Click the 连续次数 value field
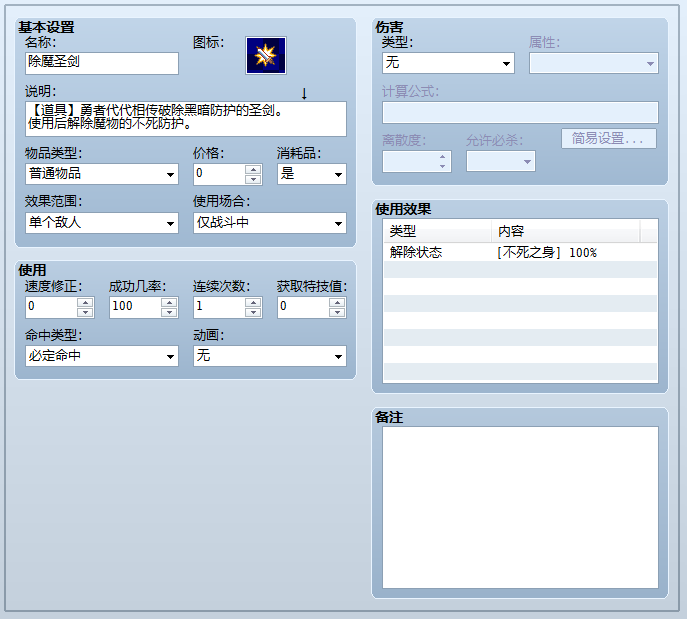The image size is (687, 619). click(219, 307)
